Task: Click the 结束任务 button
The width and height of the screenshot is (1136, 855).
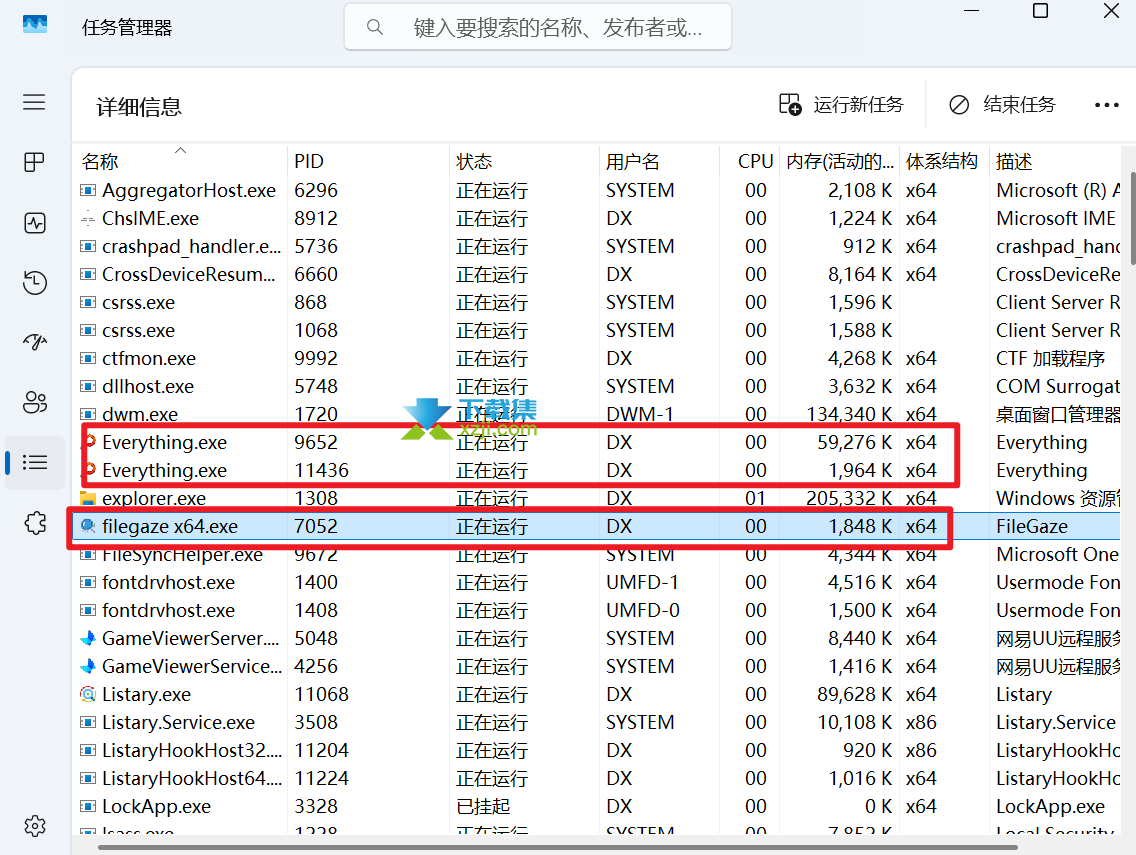Action: [x=1002, y=105]
